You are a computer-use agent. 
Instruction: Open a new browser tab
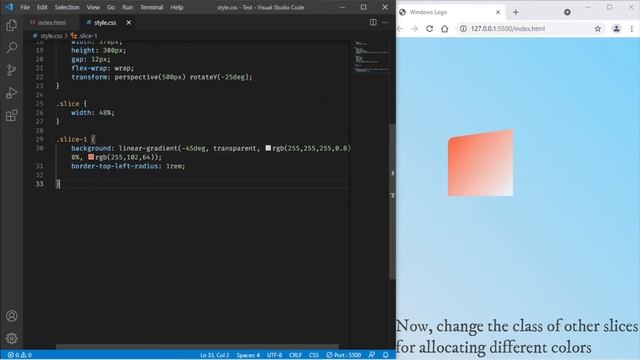click(x=516, y=12)
